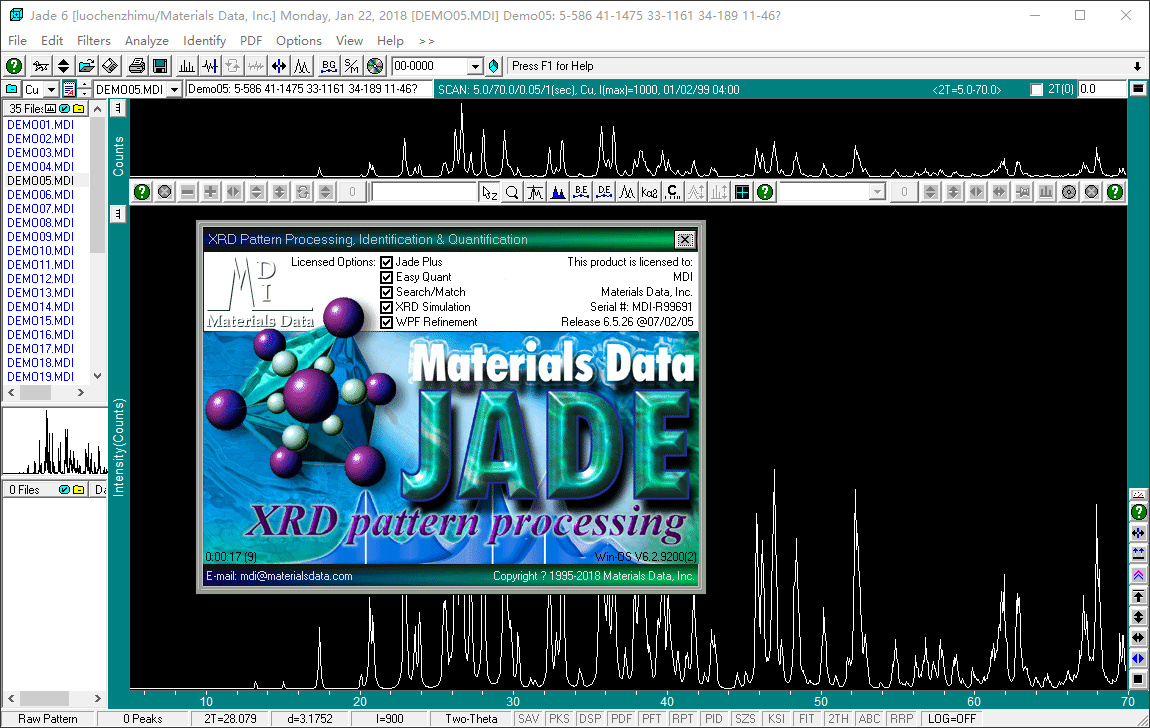The image size is (1150, 728).
Task: Expand the >> more menus chevron
Action: pos(427,41)
